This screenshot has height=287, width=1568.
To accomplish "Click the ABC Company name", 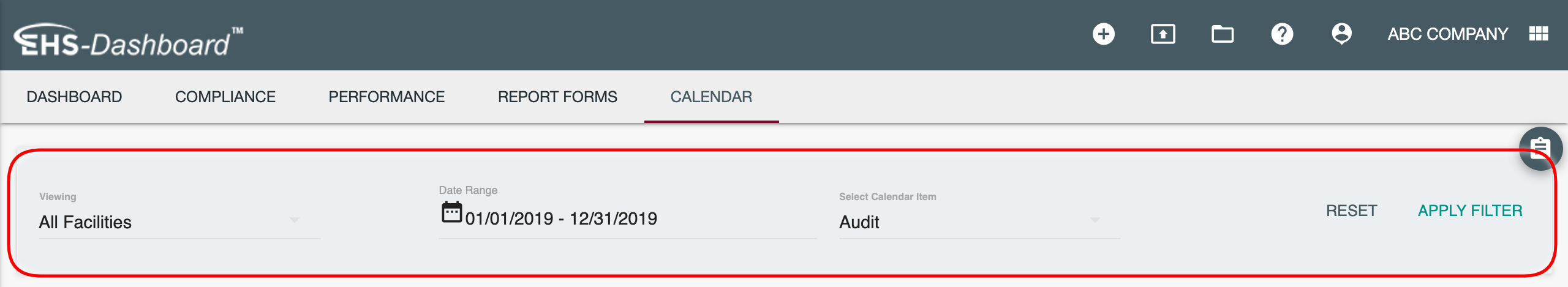I will pos(1447,34).
